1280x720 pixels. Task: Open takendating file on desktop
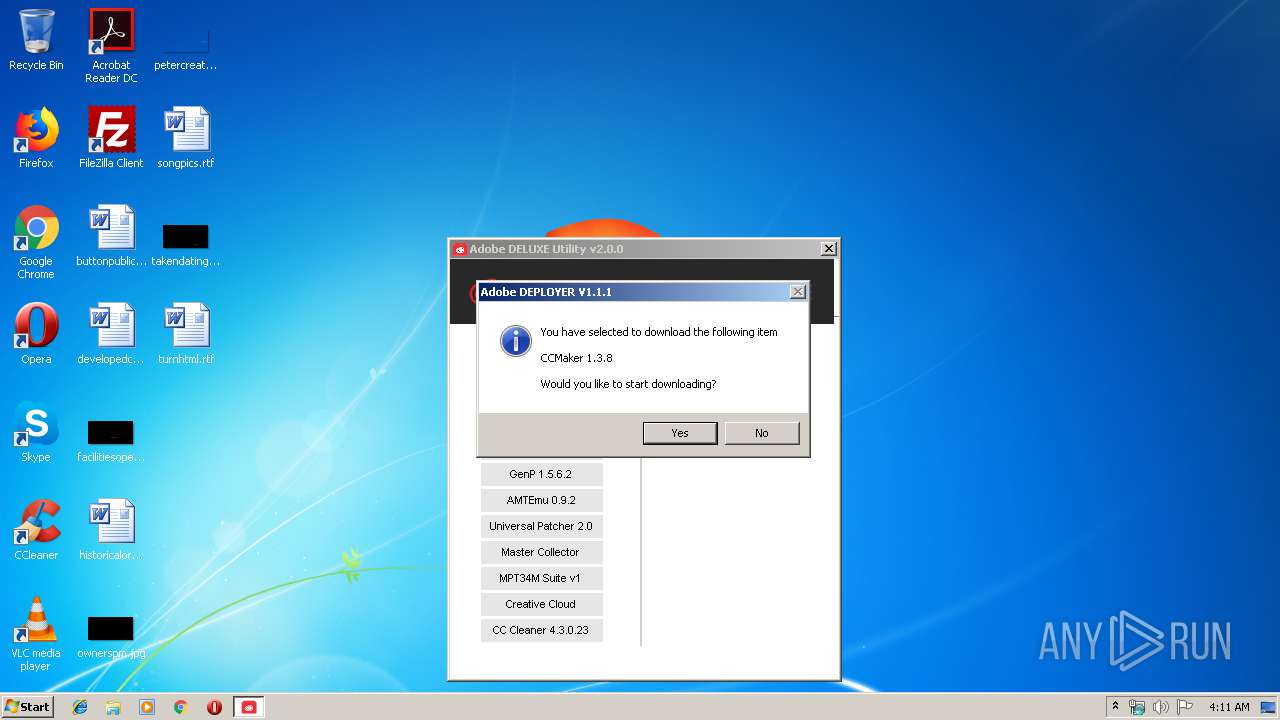(186, 243)
